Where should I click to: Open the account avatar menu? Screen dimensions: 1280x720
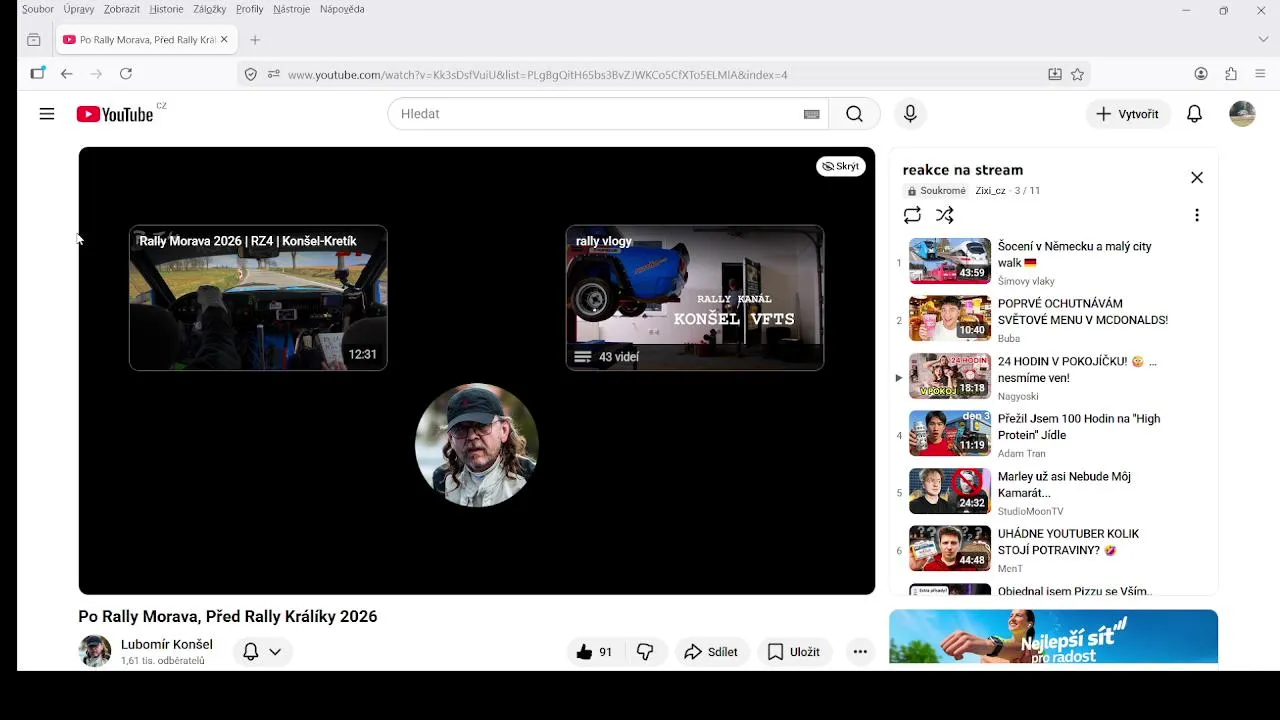pos(1242,114)
